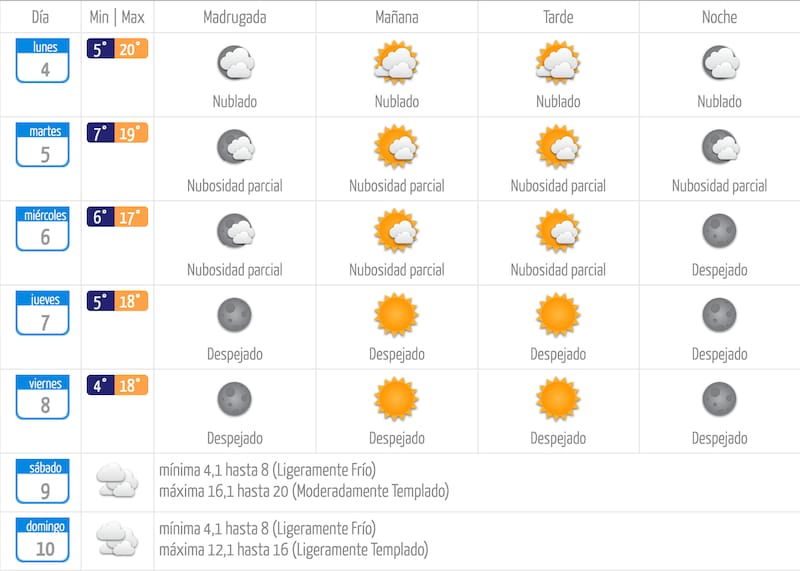Select the miércoles 6 calendar day
The width and height of the screenshot is (800, 571).
point(44,229)
